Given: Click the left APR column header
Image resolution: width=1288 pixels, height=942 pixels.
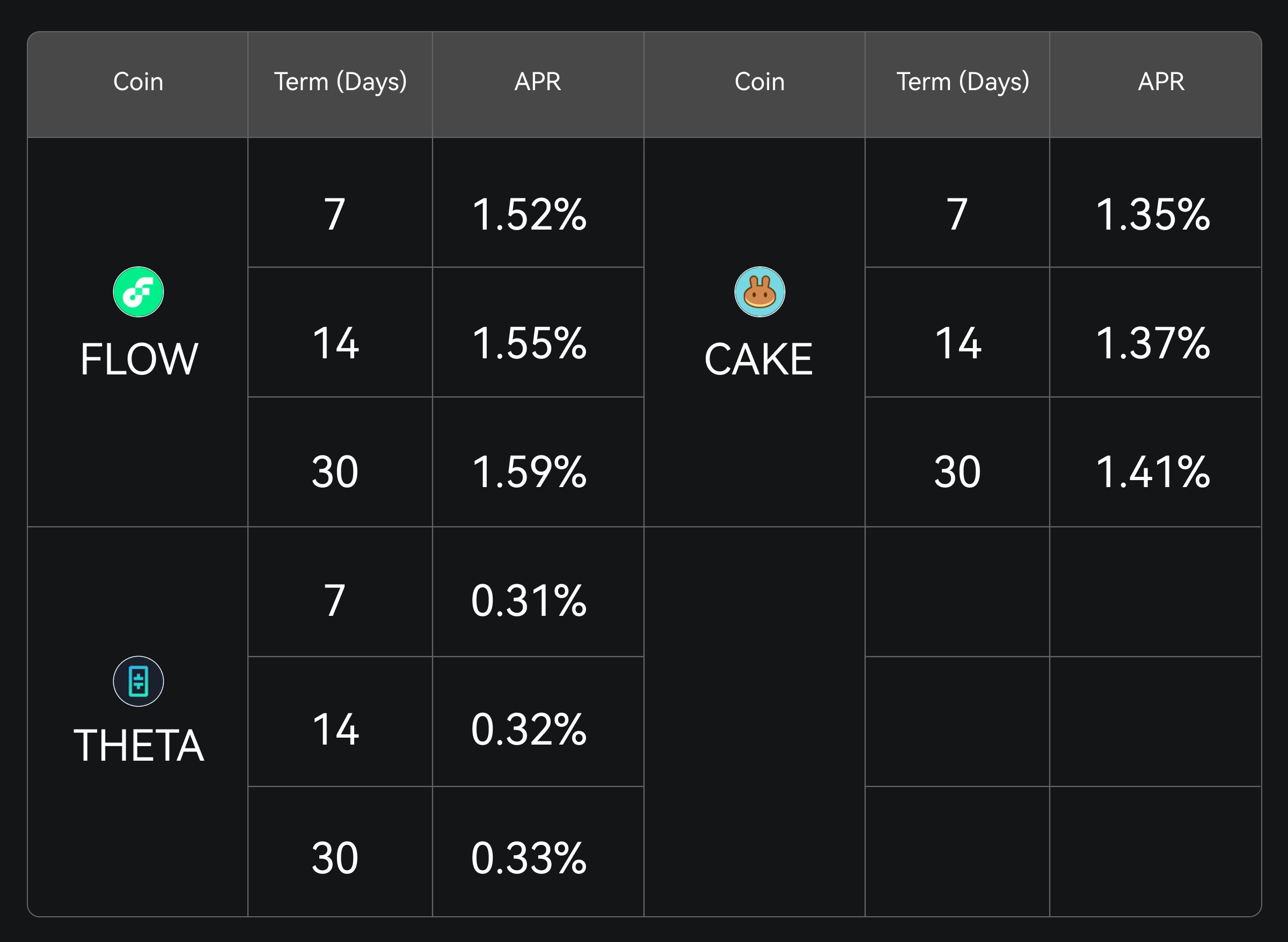Looking at the screenshot, I should pos(537,82).
